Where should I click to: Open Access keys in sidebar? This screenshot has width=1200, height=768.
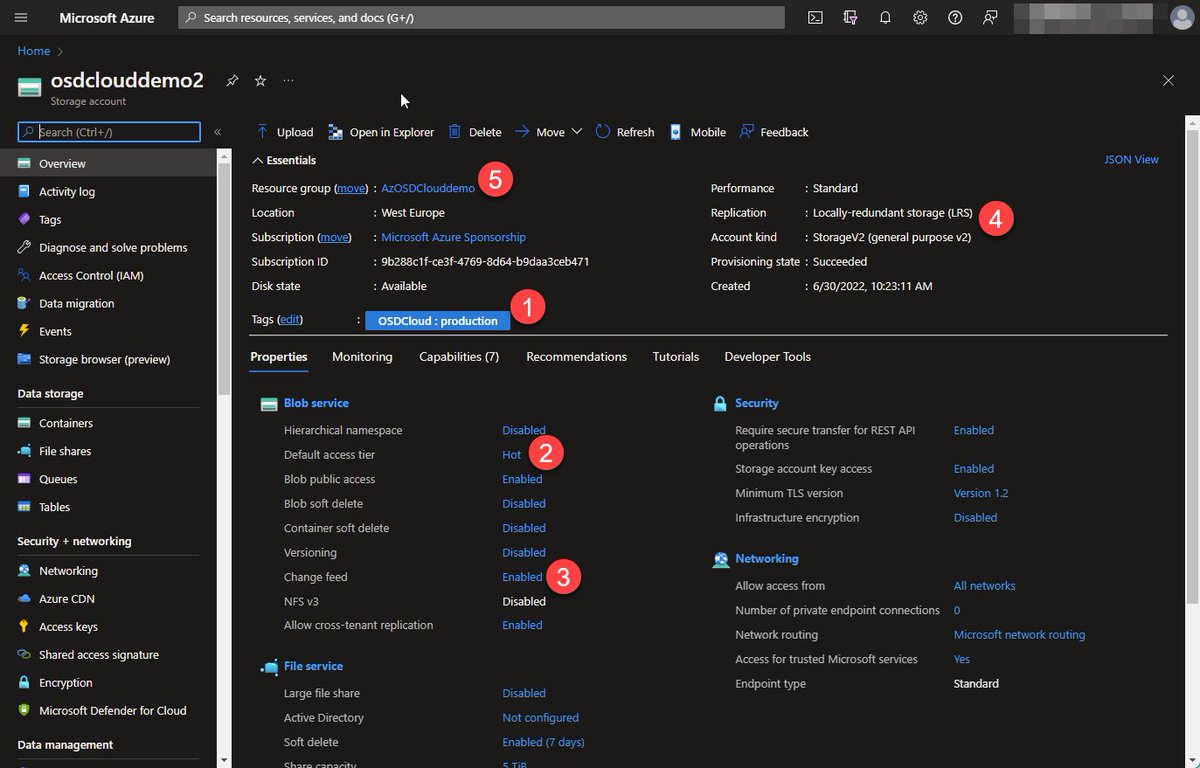(68, 627)
